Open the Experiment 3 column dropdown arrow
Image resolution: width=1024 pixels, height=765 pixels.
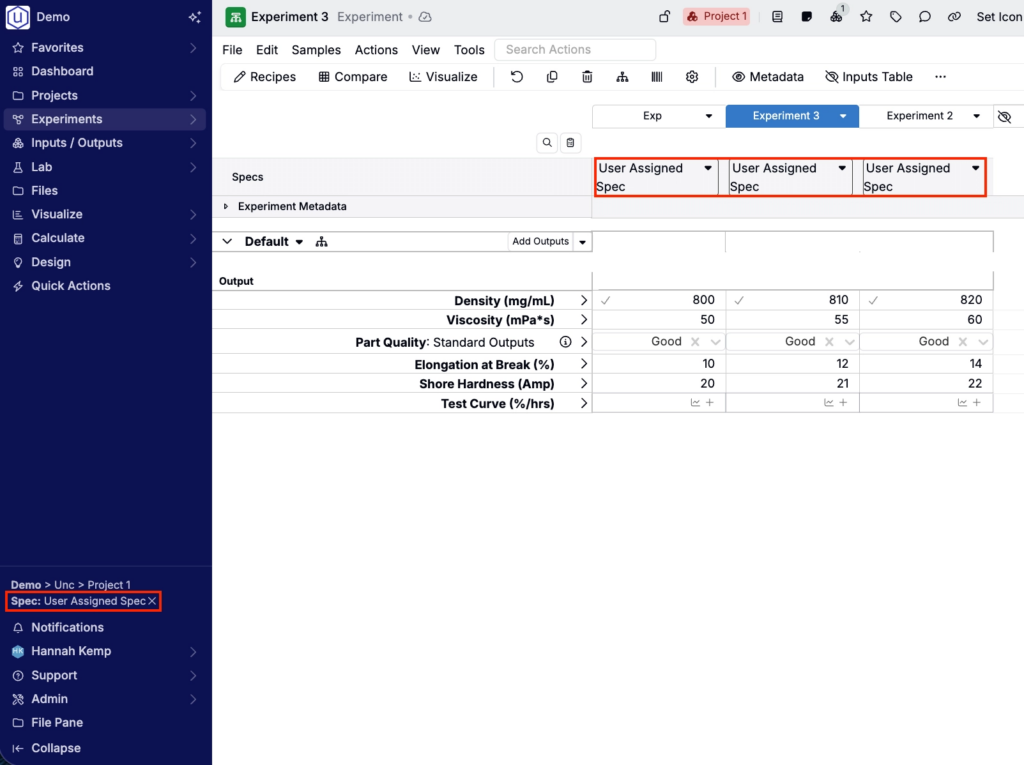pyautogui.click(x=843, y=117)
